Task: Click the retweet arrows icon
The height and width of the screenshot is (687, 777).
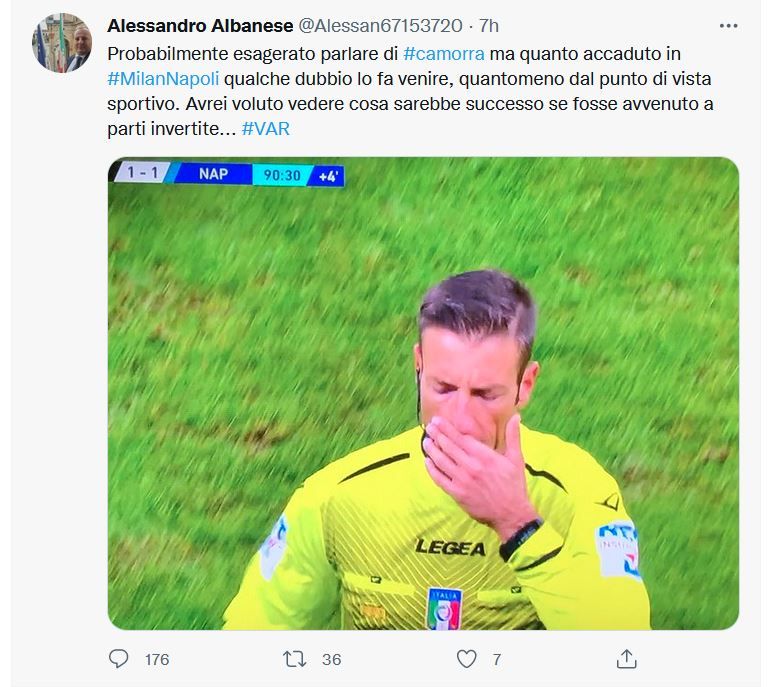Action: [294, 659]
